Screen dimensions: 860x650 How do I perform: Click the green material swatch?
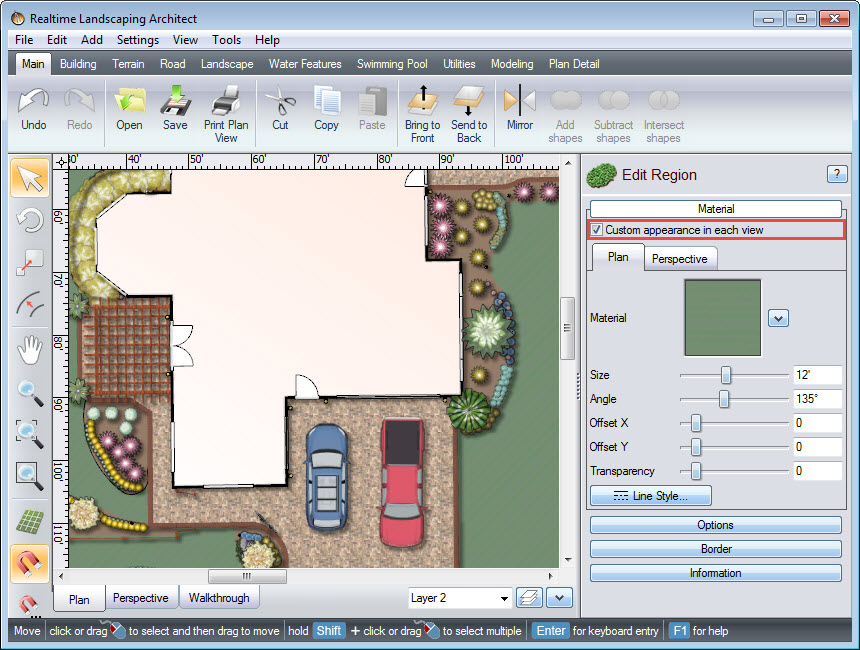pos(722,318)
